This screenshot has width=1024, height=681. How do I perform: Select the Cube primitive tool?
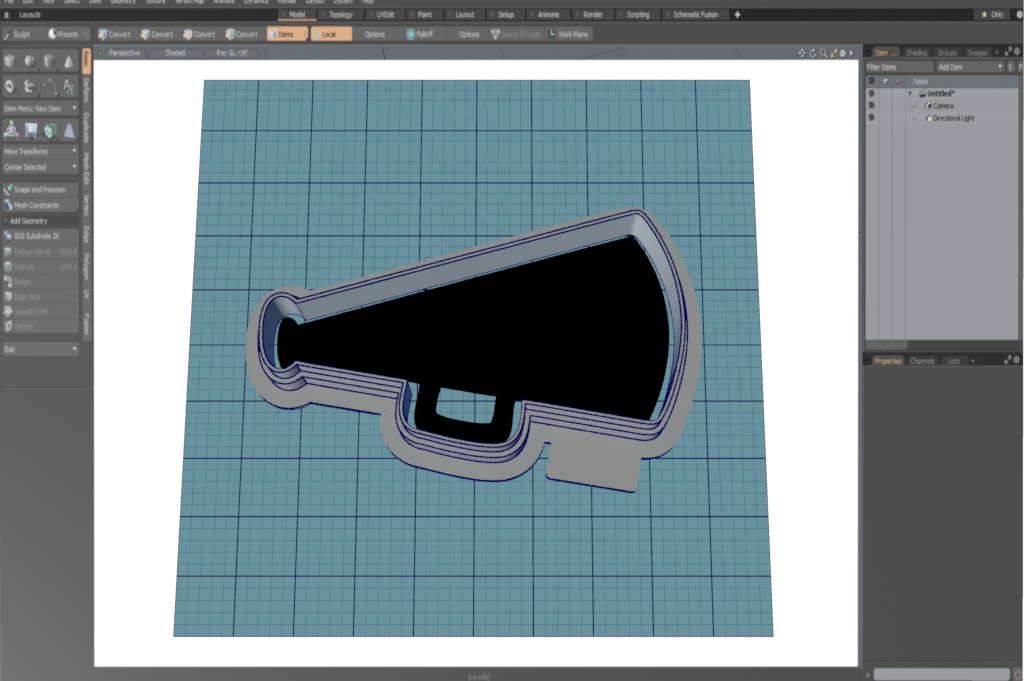tap(10, 62)
